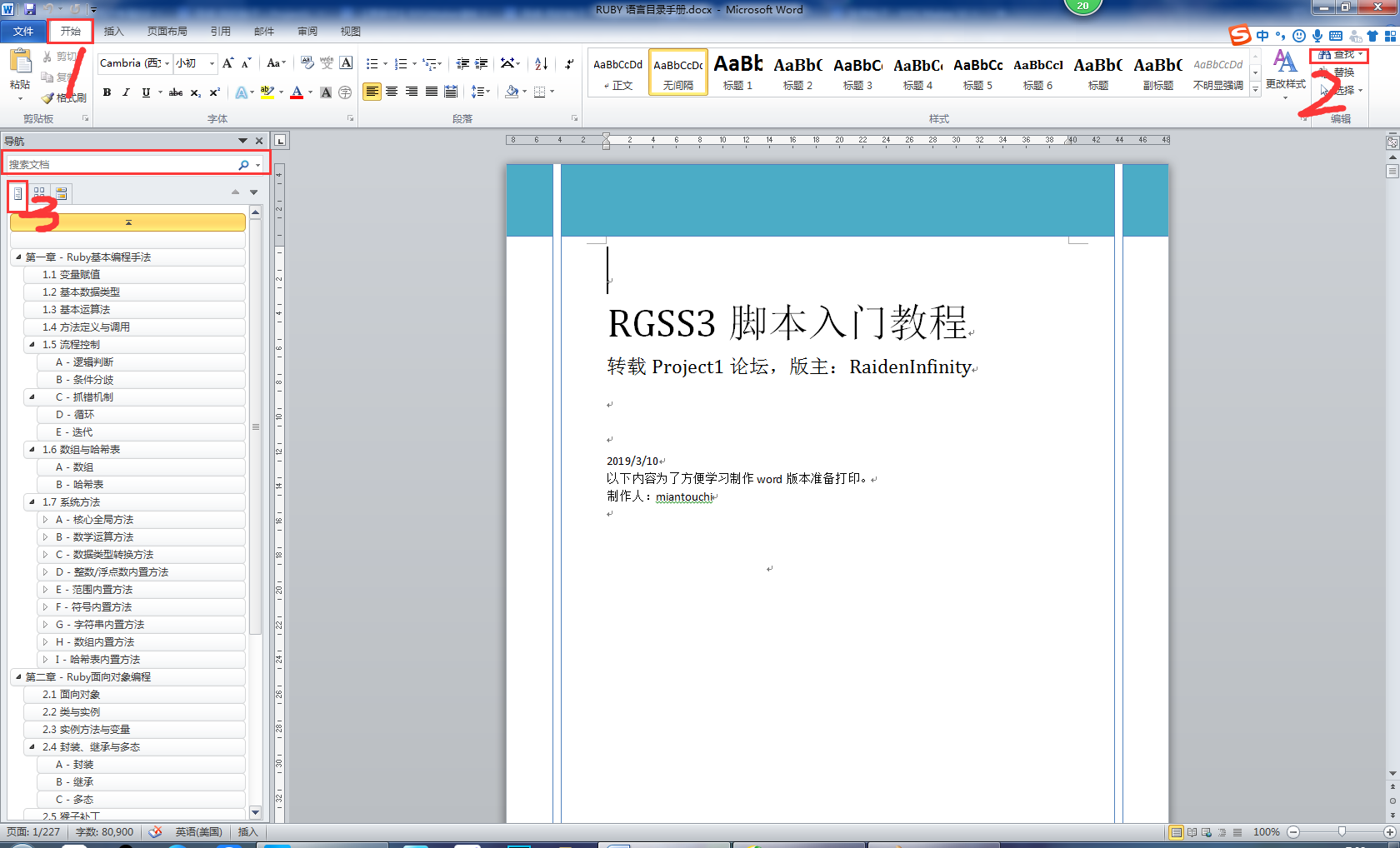Click the font color red A icon
This screenshot has width=1400, height=848.
(297, 92)
